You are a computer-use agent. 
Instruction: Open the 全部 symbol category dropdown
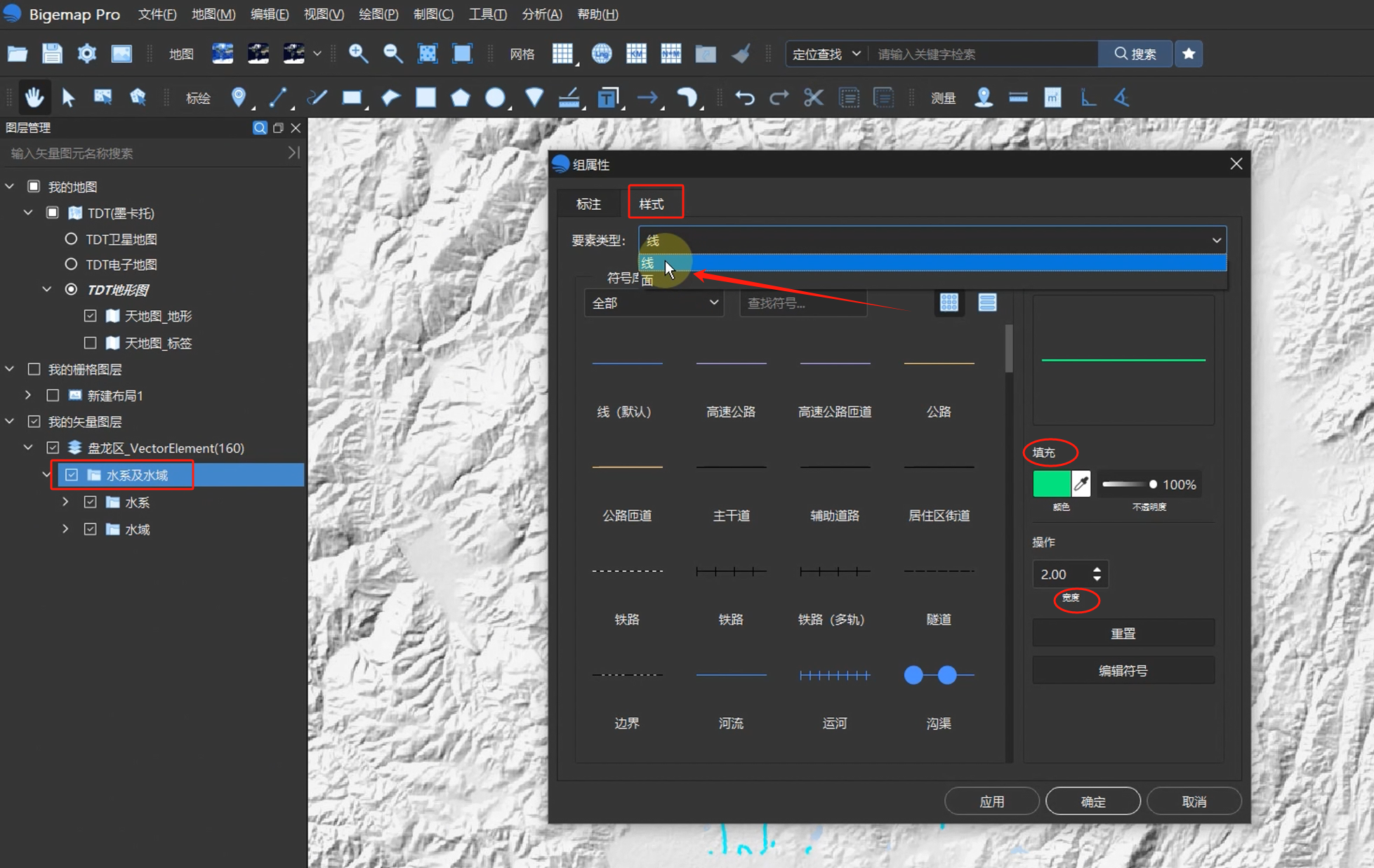pos(654,303)
